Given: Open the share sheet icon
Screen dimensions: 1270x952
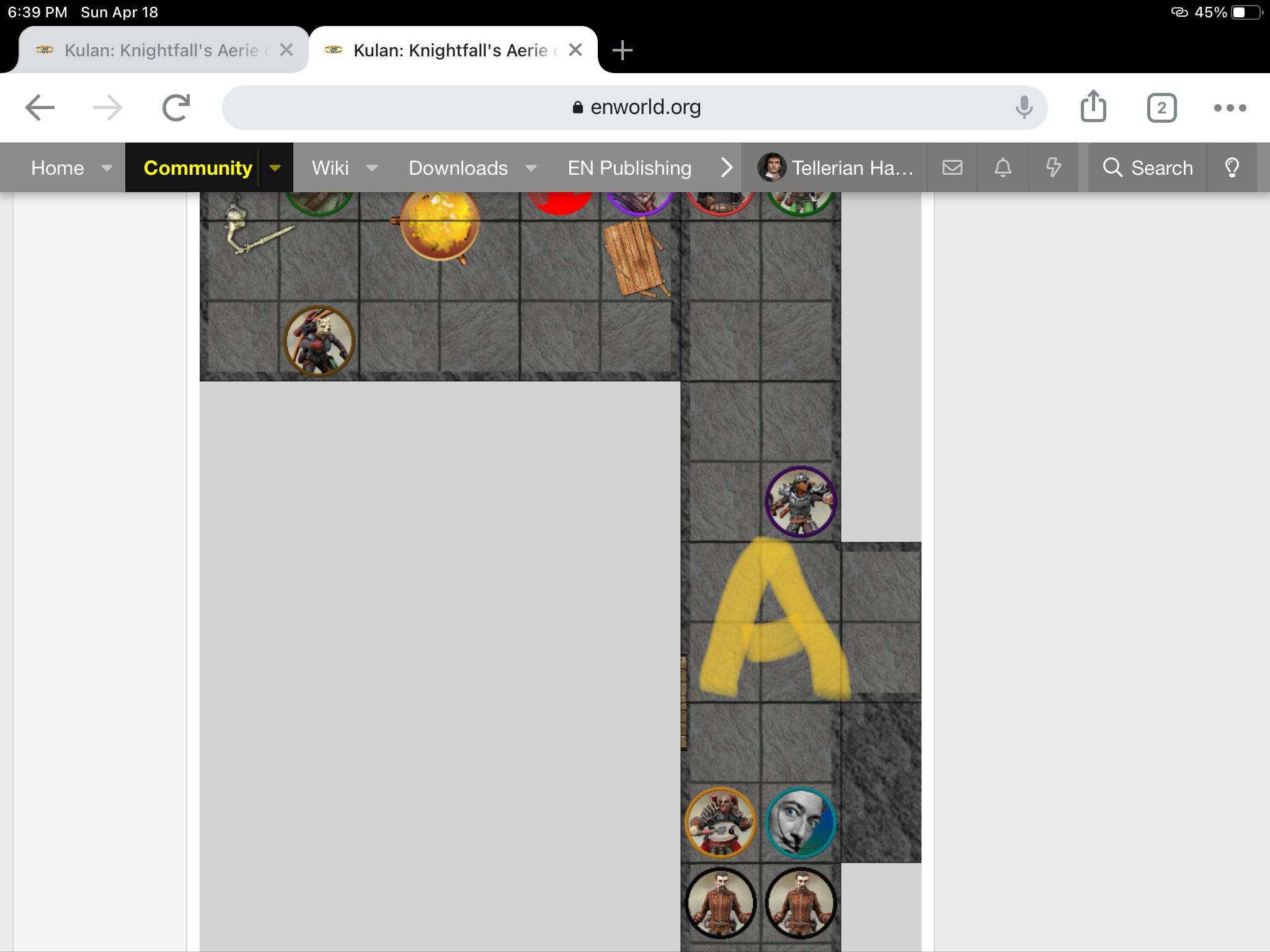Looking at the screenshot, I should (x=1093, y=107).
